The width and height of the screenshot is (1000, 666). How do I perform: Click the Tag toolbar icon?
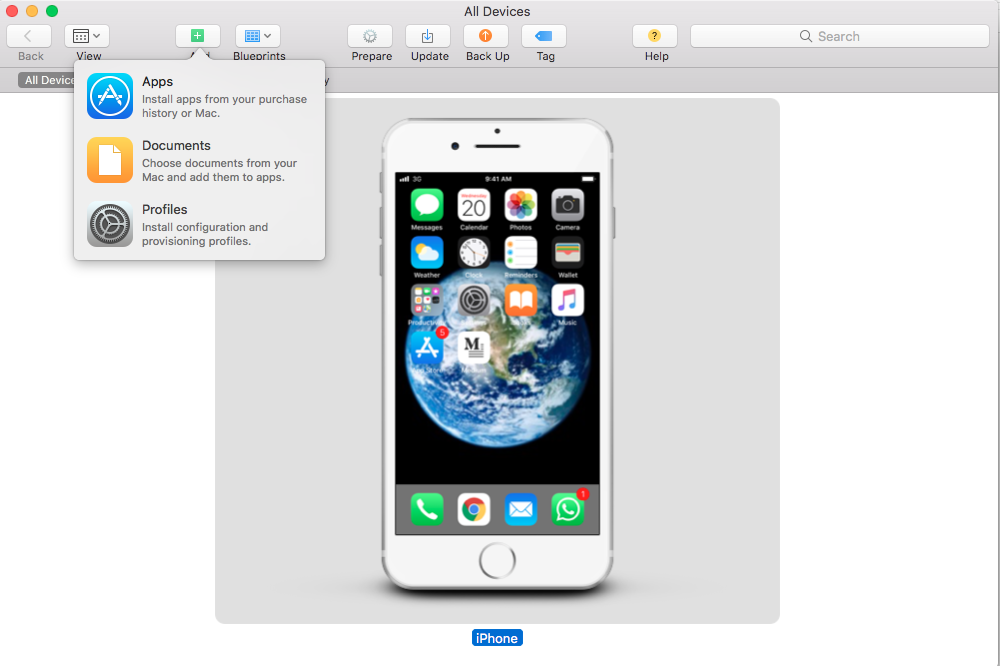coord(544,36)
